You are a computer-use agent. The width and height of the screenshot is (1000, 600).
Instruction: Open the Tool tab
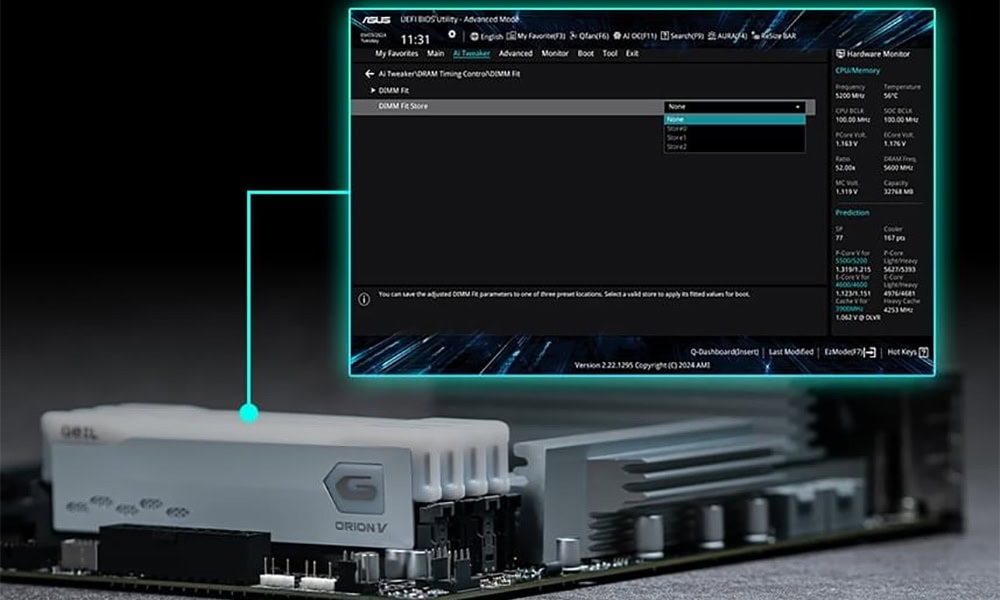[610, 54]
